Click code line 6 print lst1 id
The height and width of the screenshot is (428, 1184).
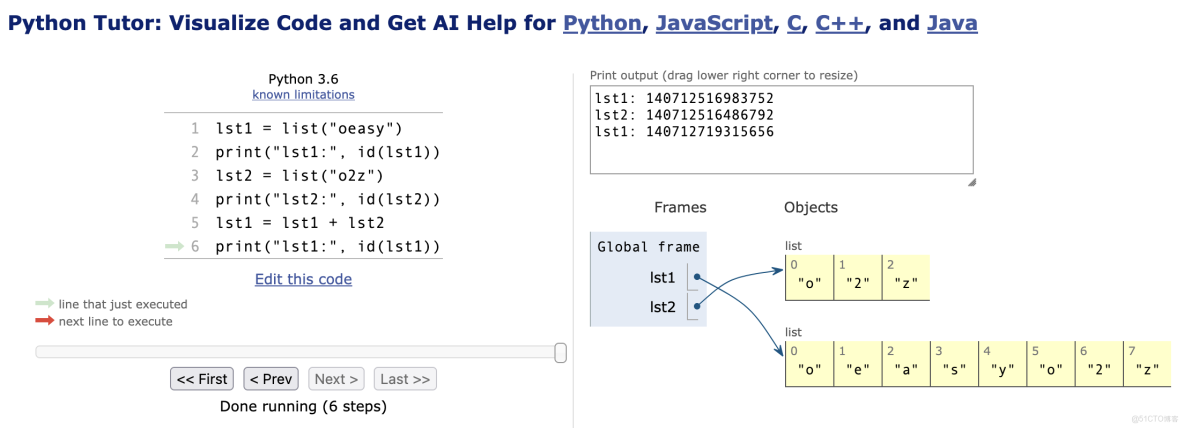[x=327, y=247]
